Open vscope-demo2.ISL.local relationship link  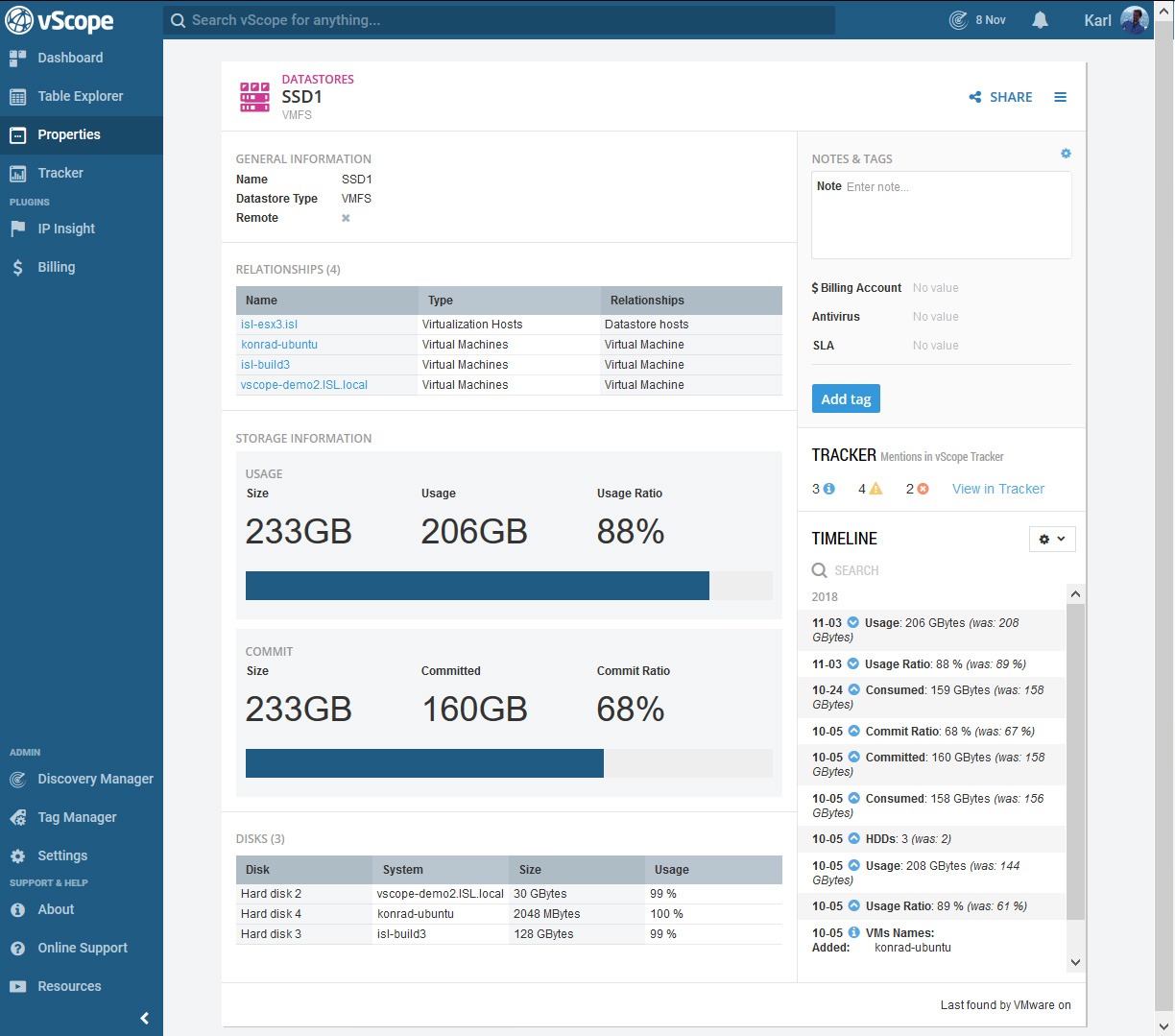(304, 385)
